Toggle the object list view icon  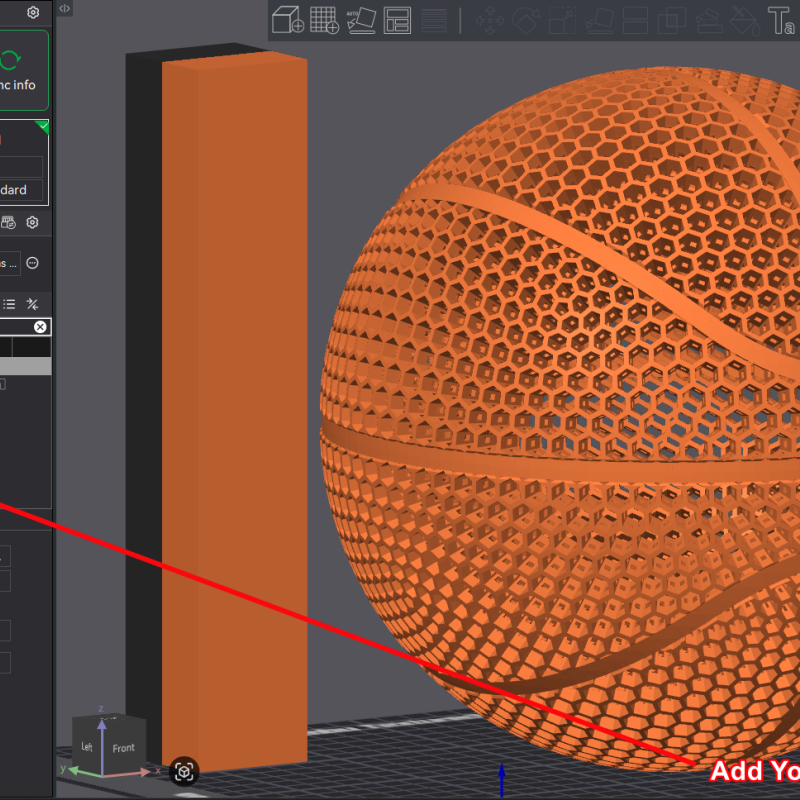pos(9,304)
